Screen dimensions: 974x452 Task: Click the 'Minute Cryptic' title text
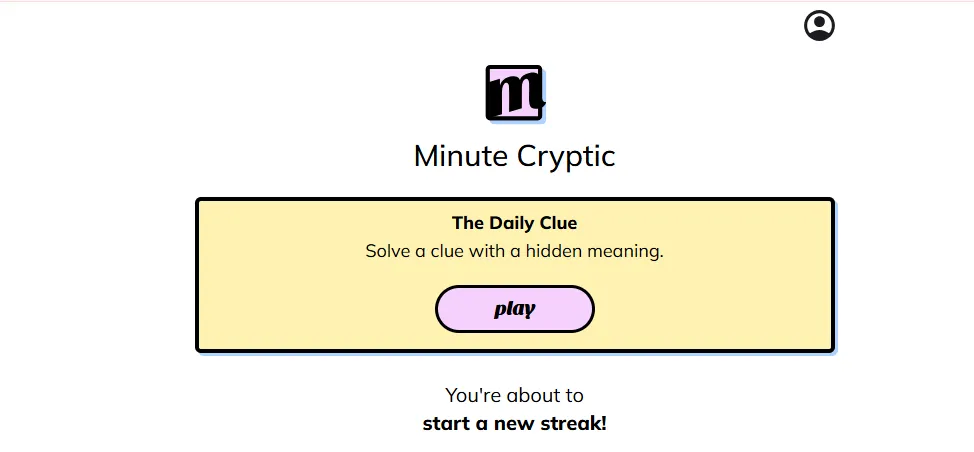point(514,156)
